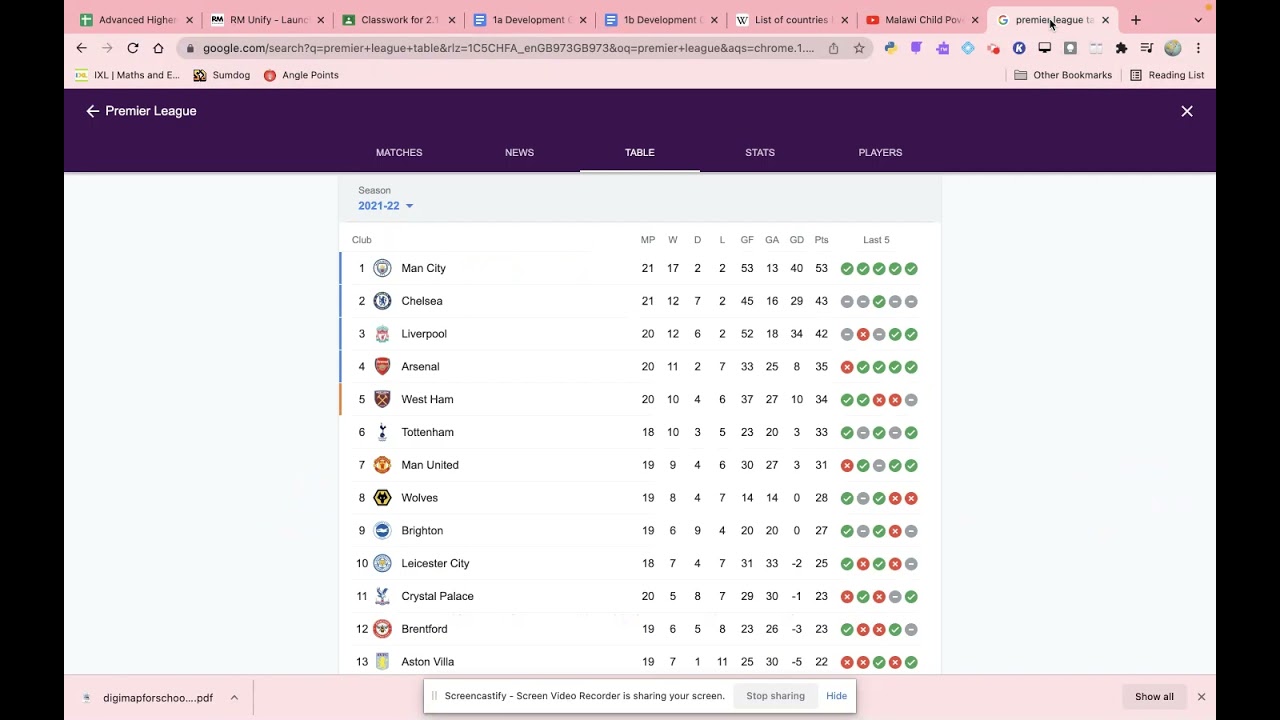Click the Liverpool club crest
The image size is (1280, 720).
click(x=382, y=334)
